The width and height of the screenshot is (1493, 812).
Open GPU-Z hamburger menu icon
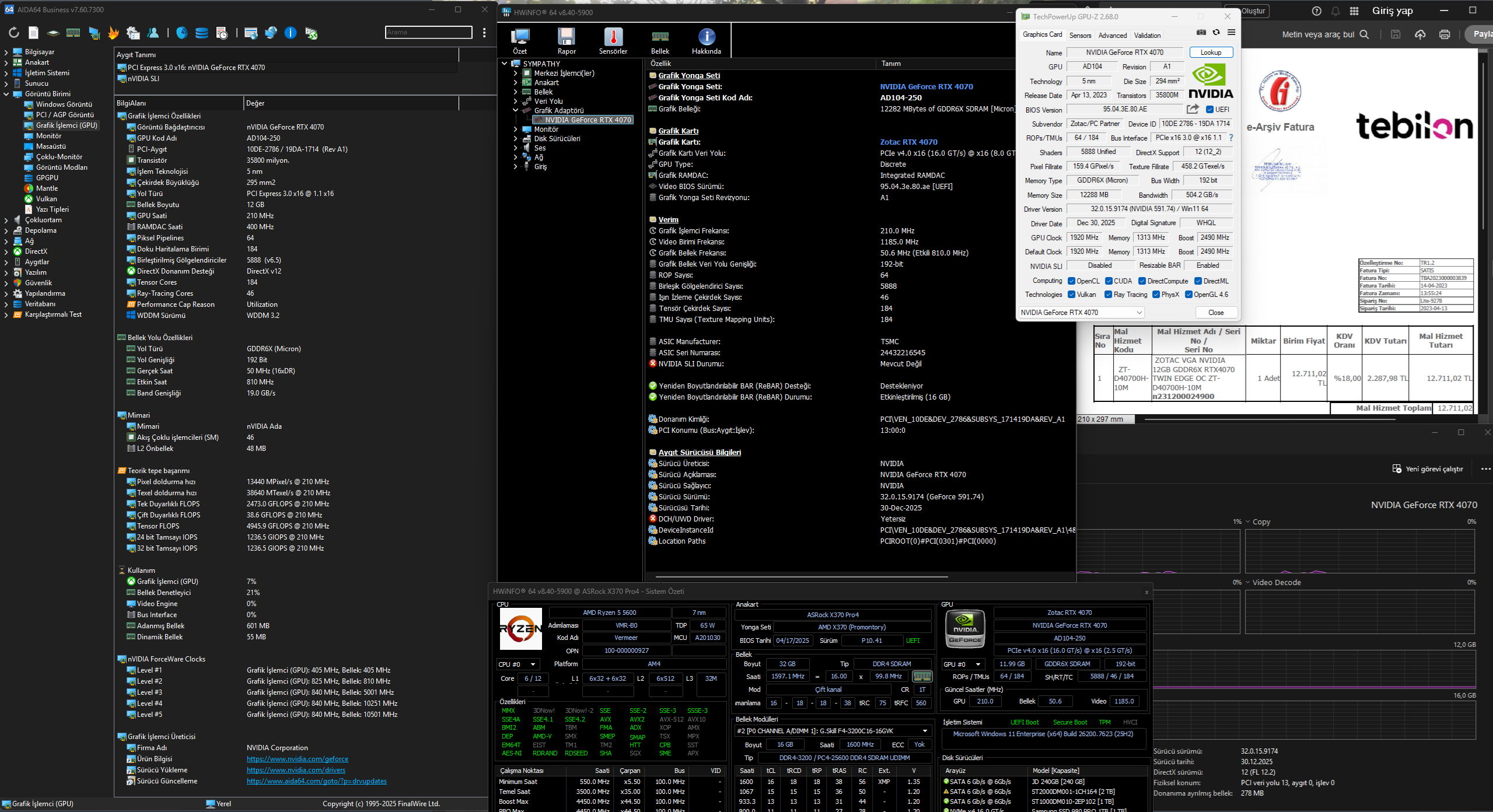pos(1231,33)
